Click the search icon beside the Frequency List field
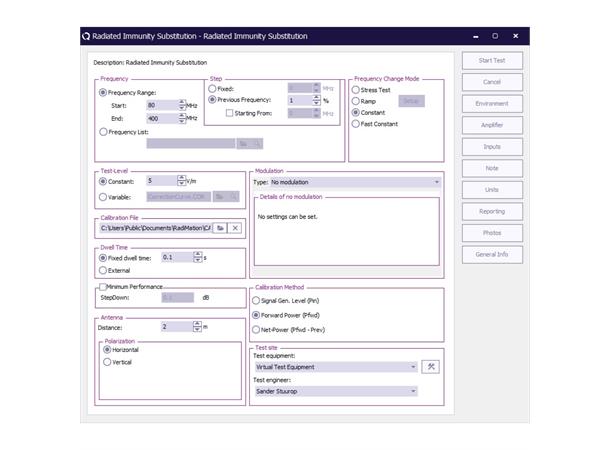This screenshot has height=450, width=610. 256,144
